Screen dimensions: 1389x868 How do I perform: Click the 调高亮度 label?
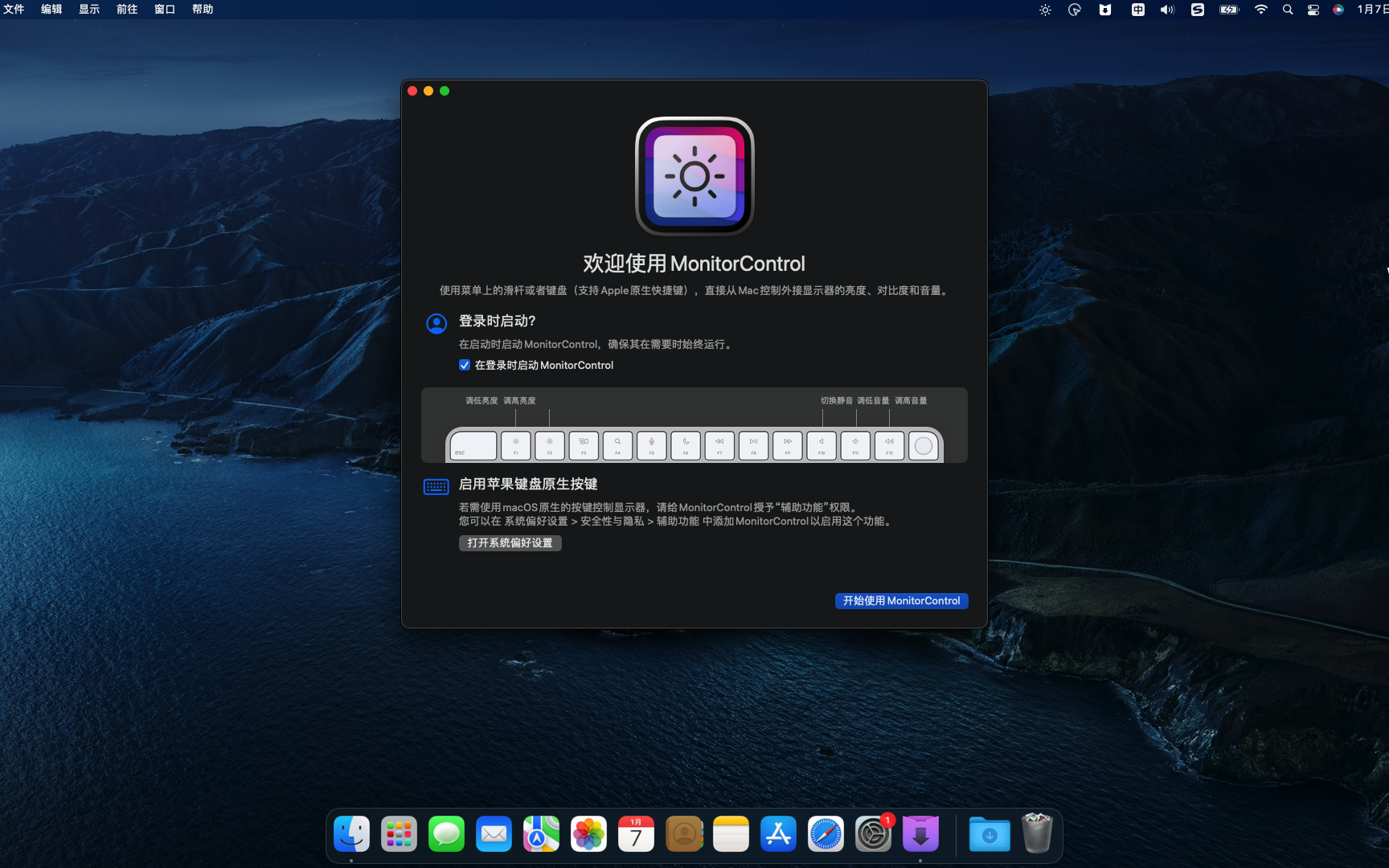point(519,400)
